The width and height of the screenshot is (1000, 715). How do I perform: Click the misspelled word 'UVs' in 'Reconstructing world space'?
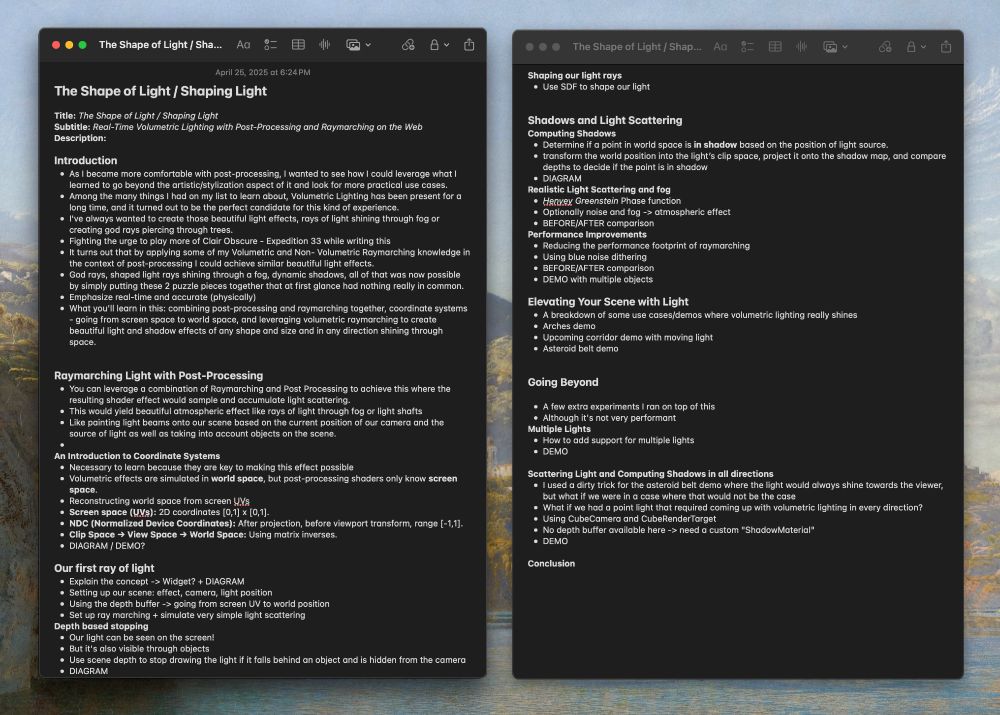click(242, 501)
